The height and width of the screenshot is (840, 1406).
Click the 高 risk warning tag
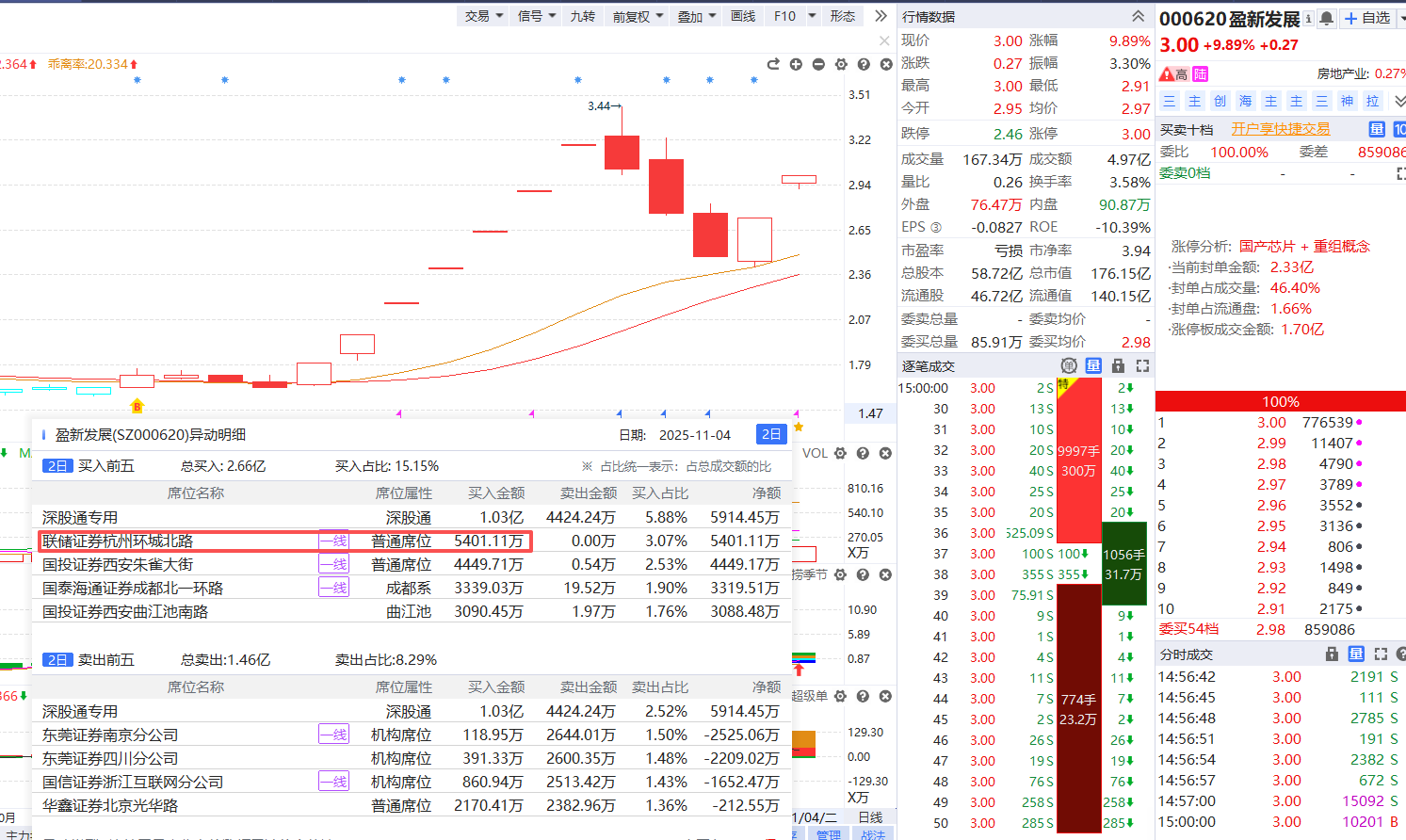point(1173,74)
